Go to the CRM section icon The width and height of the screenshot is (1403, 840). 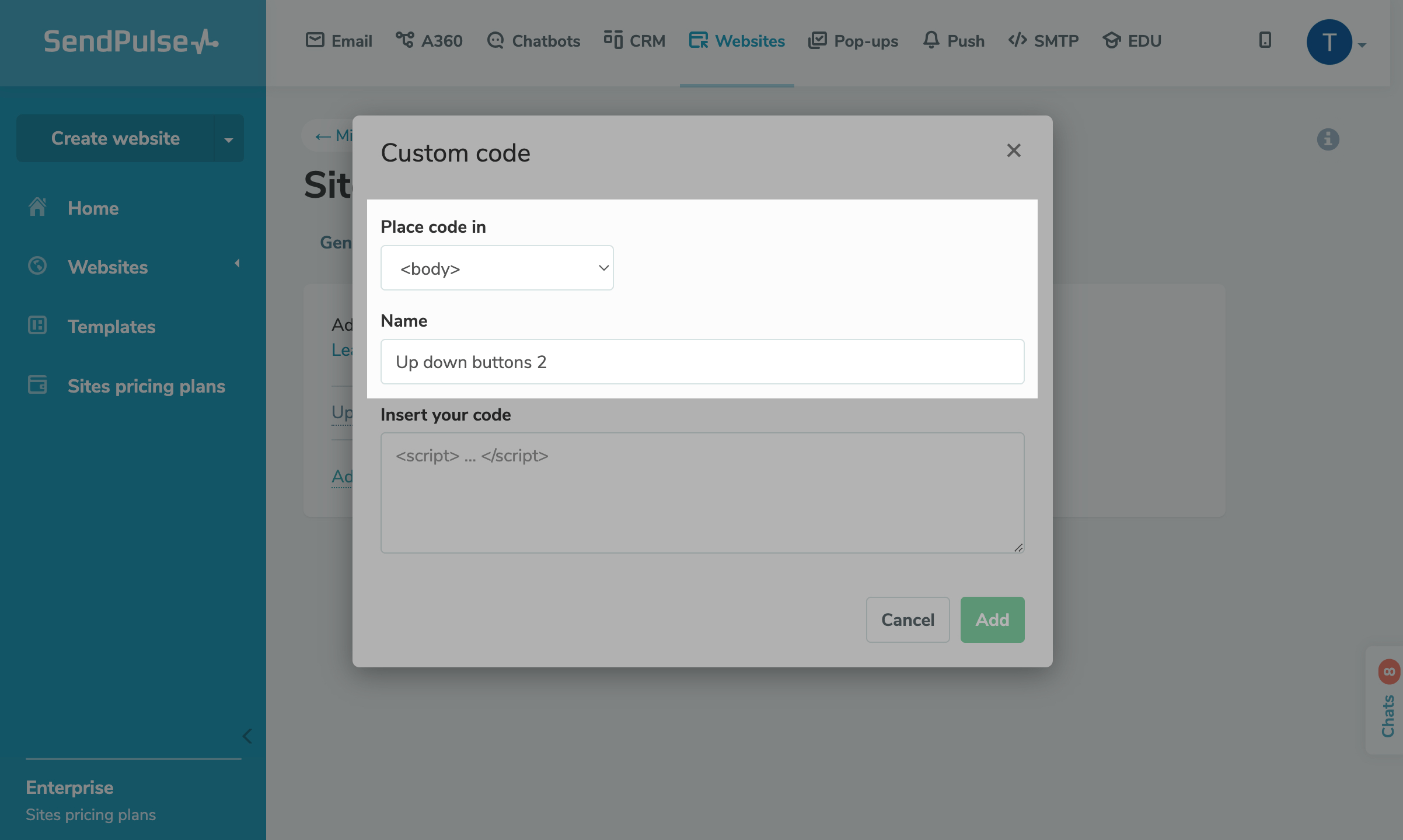point(612,40)
